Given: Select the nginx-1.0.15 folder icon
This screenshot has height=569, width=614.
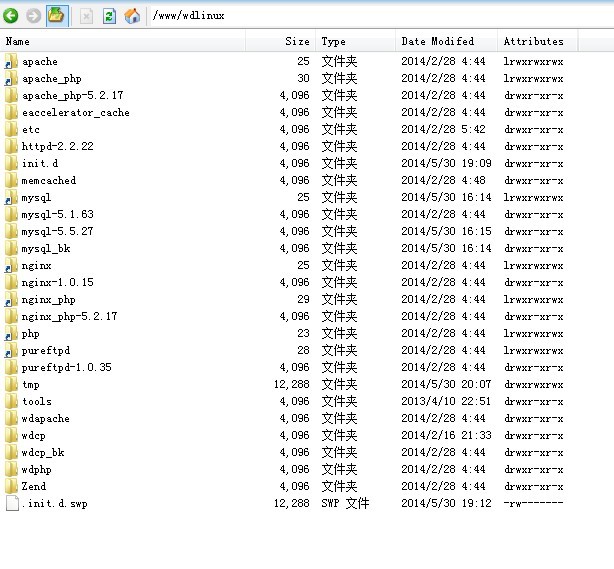Looking at the screenshot, I should (11, 283).
